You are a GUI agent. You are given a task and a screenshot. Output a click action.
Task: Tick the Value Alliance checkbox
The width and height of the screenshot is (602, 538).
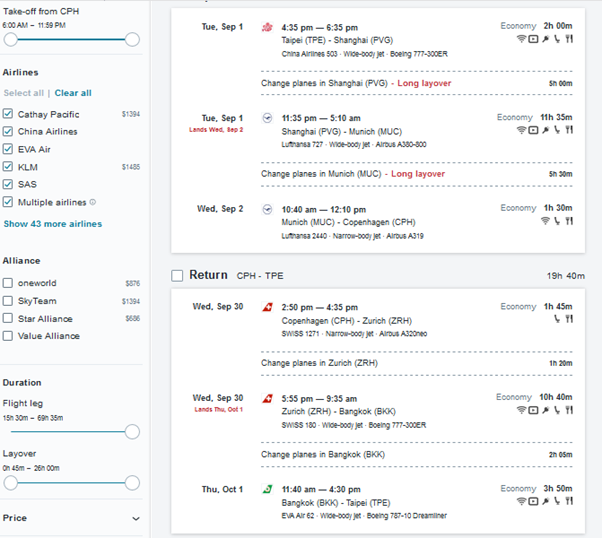[x=8, y=336]
